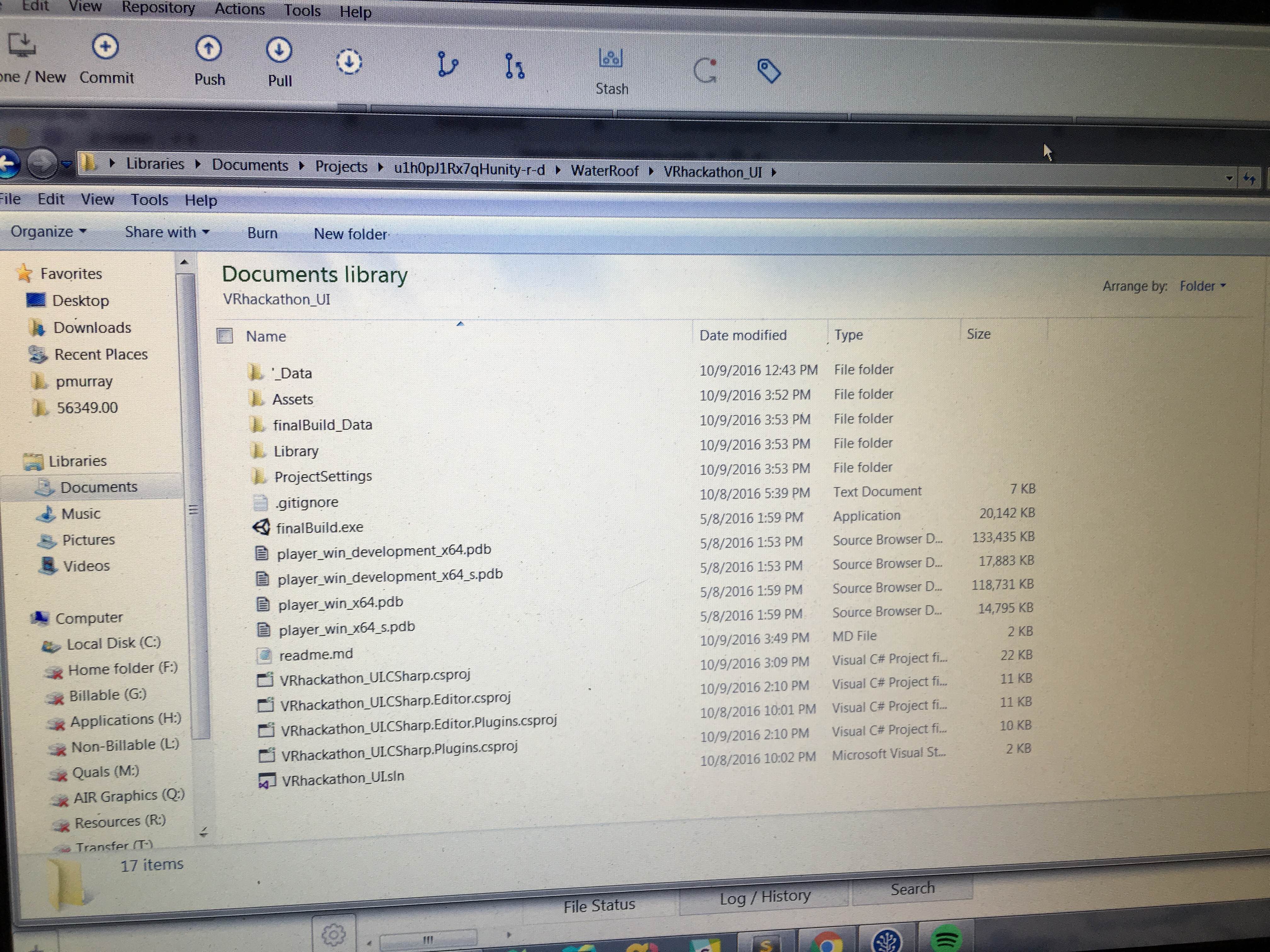The image size is (1270, 952).
Task: Open the Repository menu
Action: click(x=158, y=8)
